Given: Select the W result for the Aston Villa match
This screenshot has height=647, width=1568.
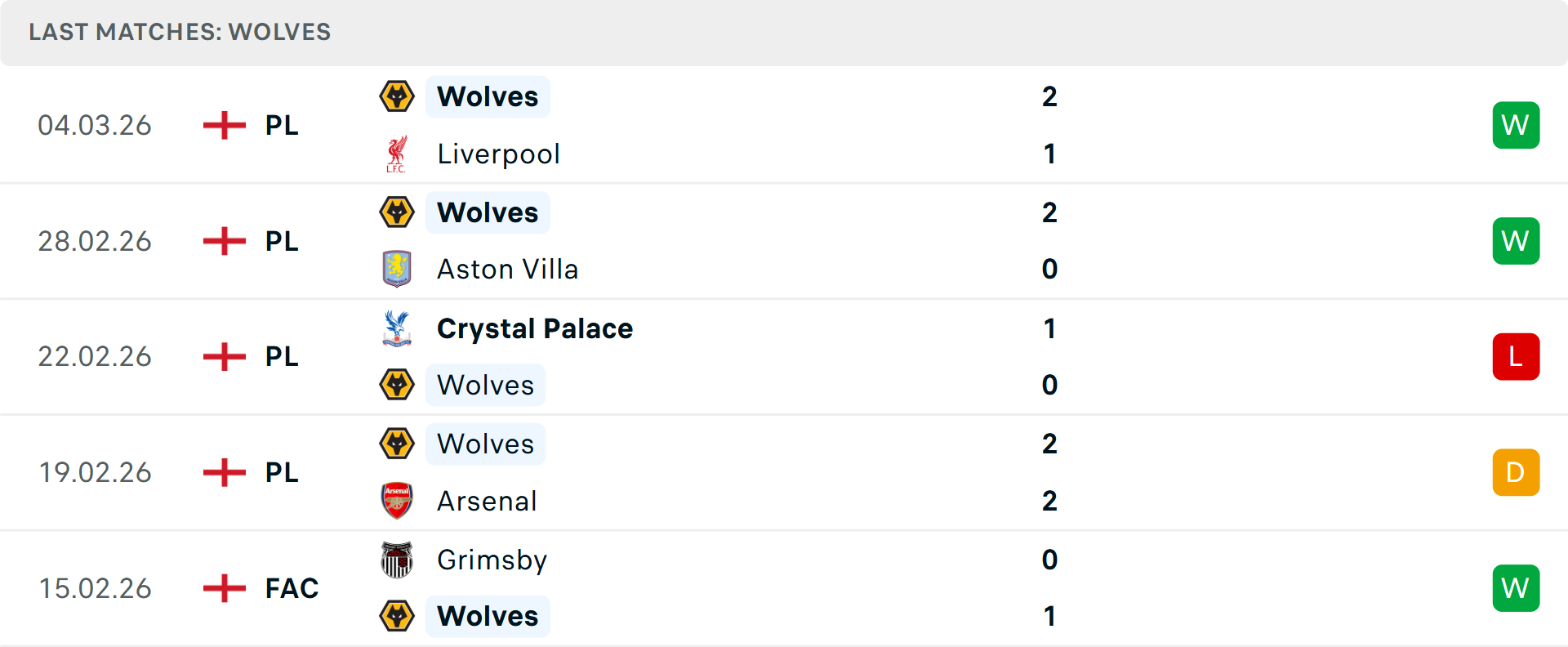Looking at the screenshot, I should (x=1516, y=240).
